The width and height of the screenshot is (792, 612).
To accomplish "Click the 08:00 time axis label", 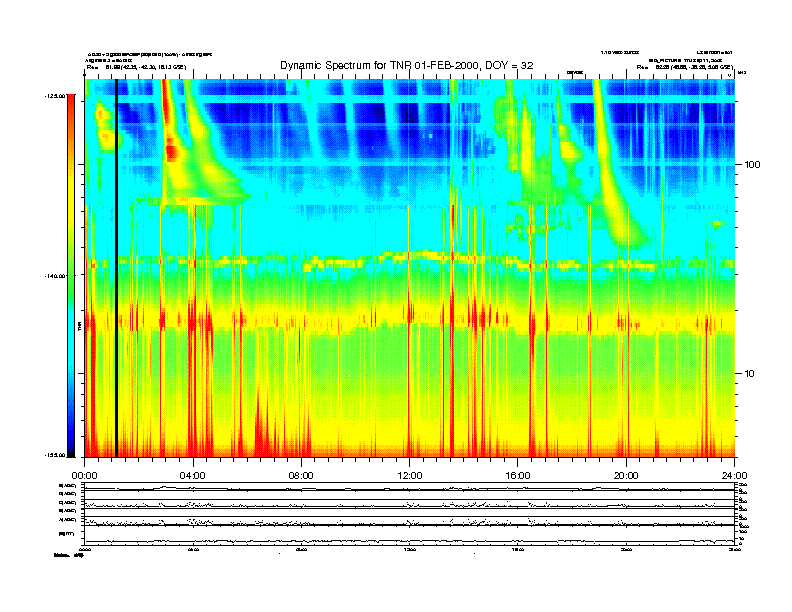I will (301, 476).
